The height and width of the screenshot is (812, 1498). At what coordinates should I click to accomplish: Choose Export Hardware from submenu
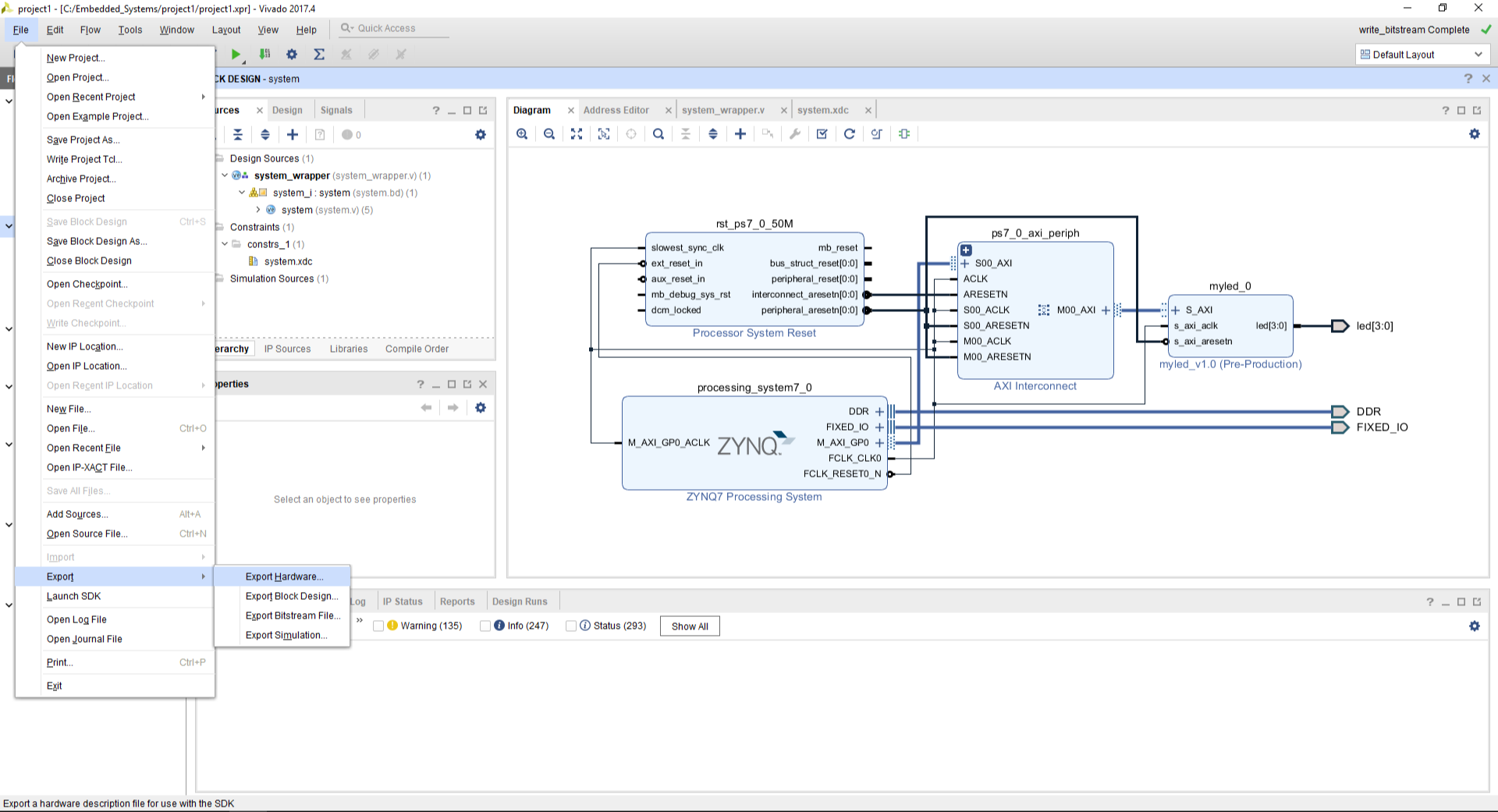coord(282,576)
